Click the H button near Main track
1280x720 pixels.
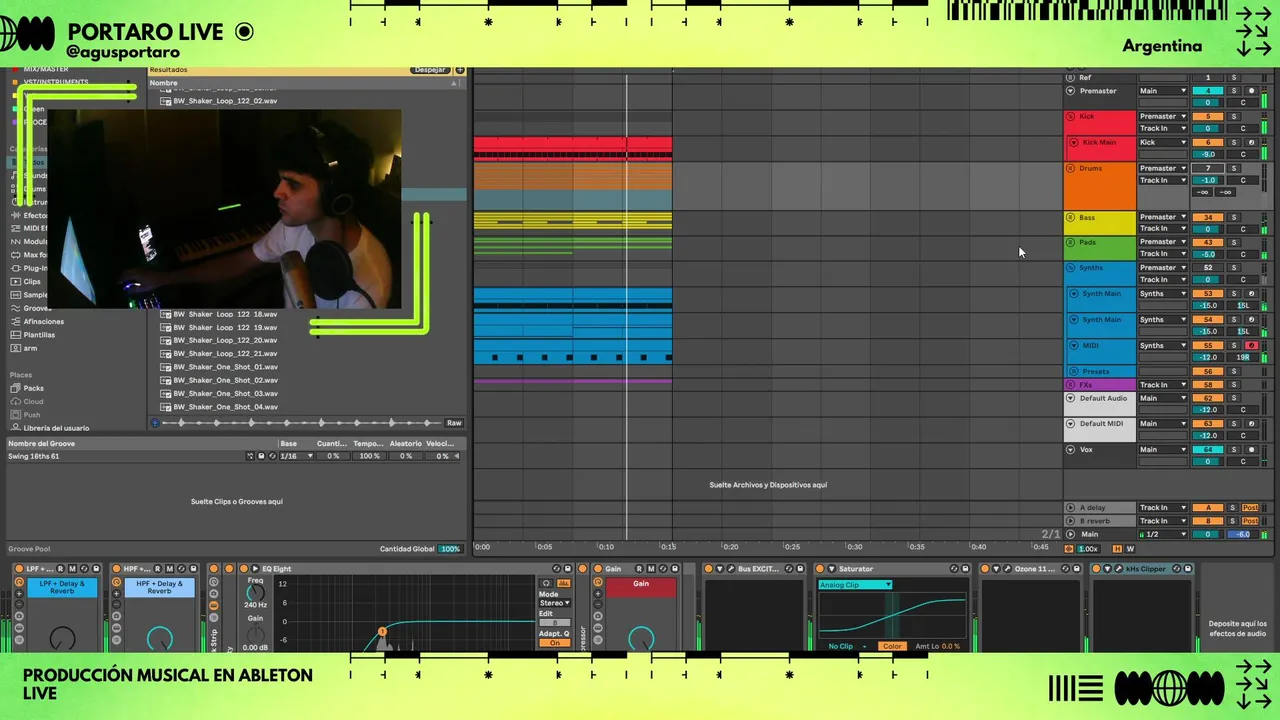click(x=1117, y=549)
